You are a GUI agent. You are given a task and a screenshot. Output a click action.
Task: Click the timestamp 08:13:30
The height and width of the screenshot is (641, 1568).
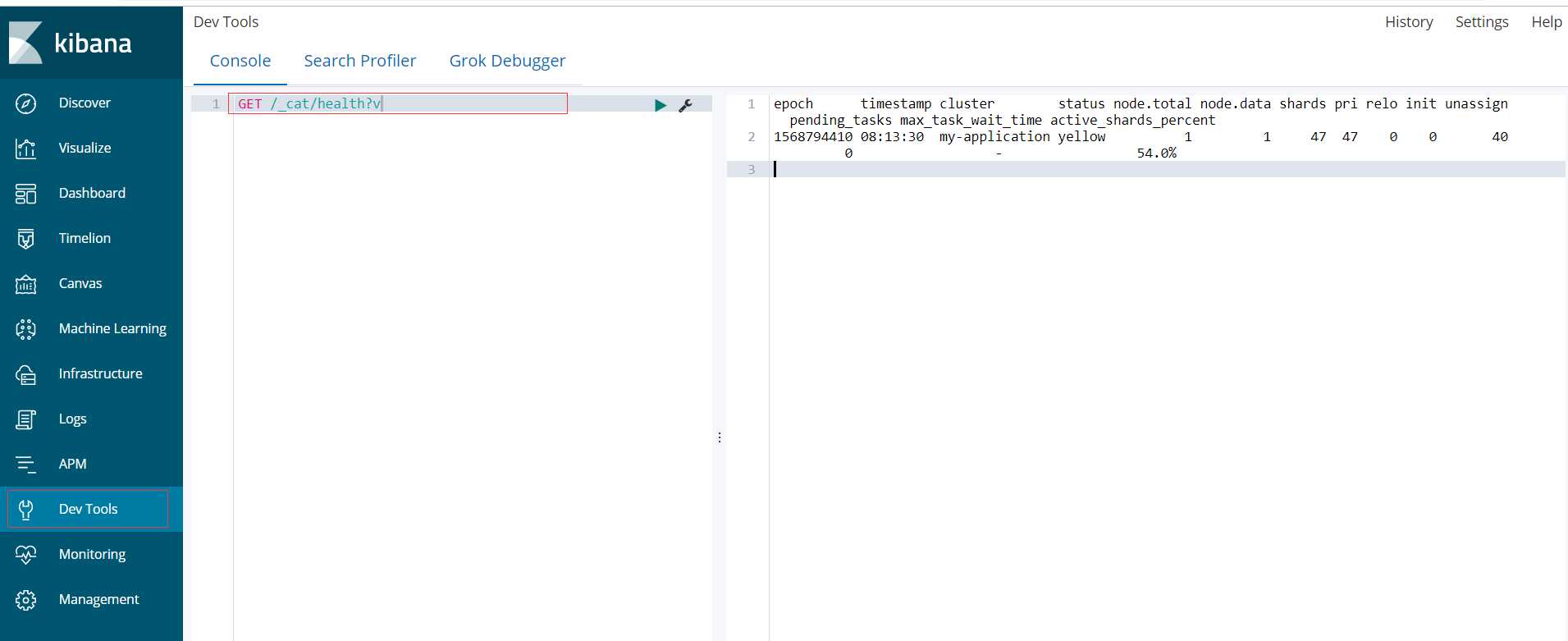tap(892, 137)
